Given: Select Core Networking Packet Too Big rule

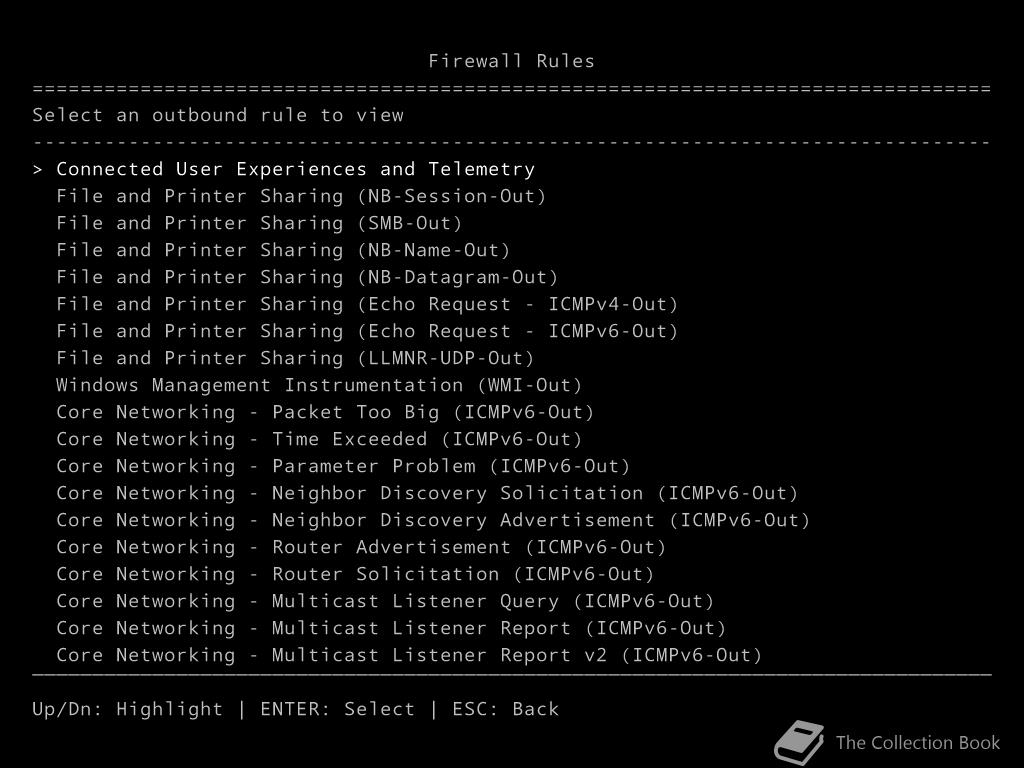Looking at the screenshot, I should [325, 412].
